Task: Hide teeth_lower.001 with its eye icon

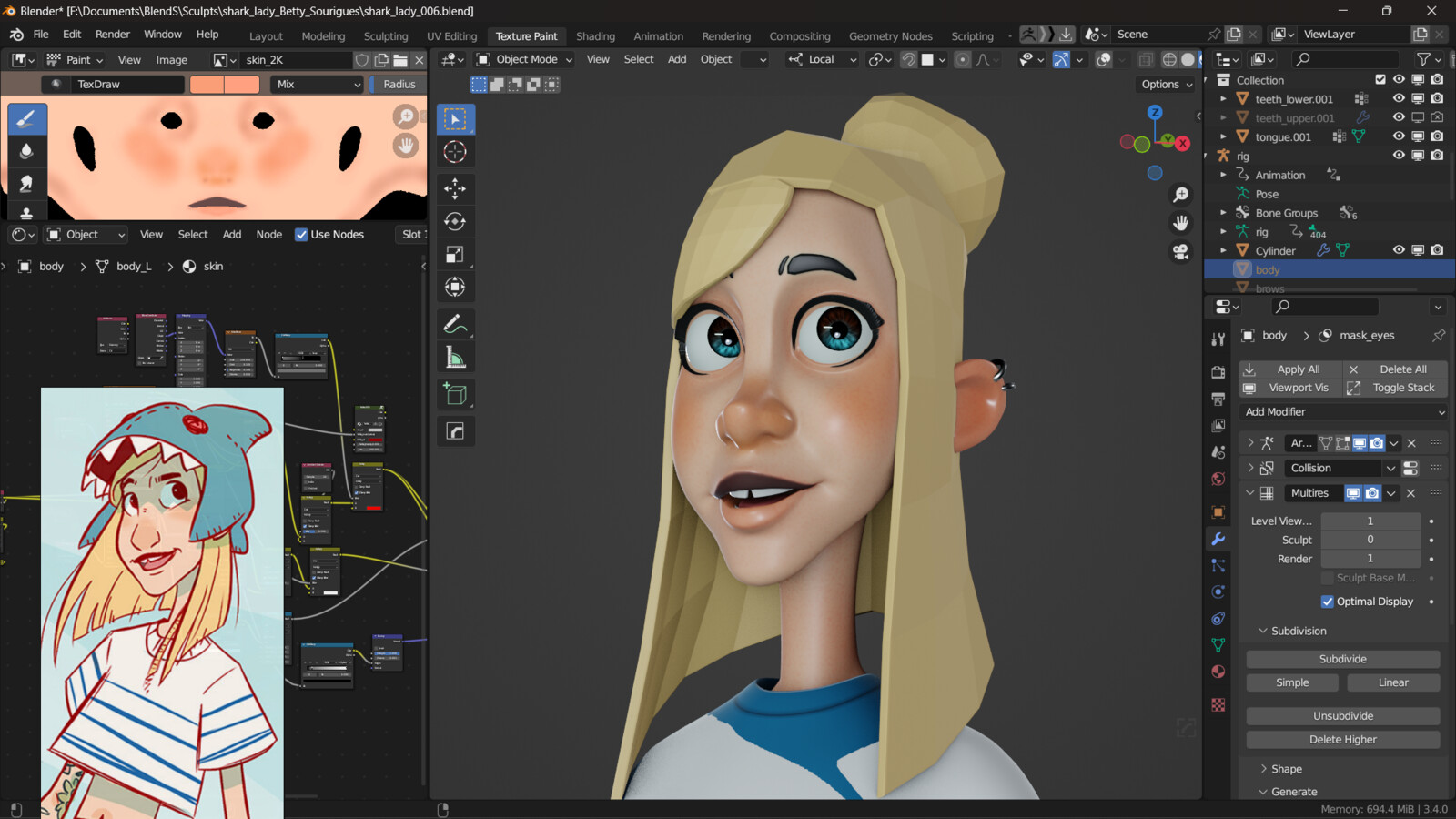Action: click(x=1399, y=98)
